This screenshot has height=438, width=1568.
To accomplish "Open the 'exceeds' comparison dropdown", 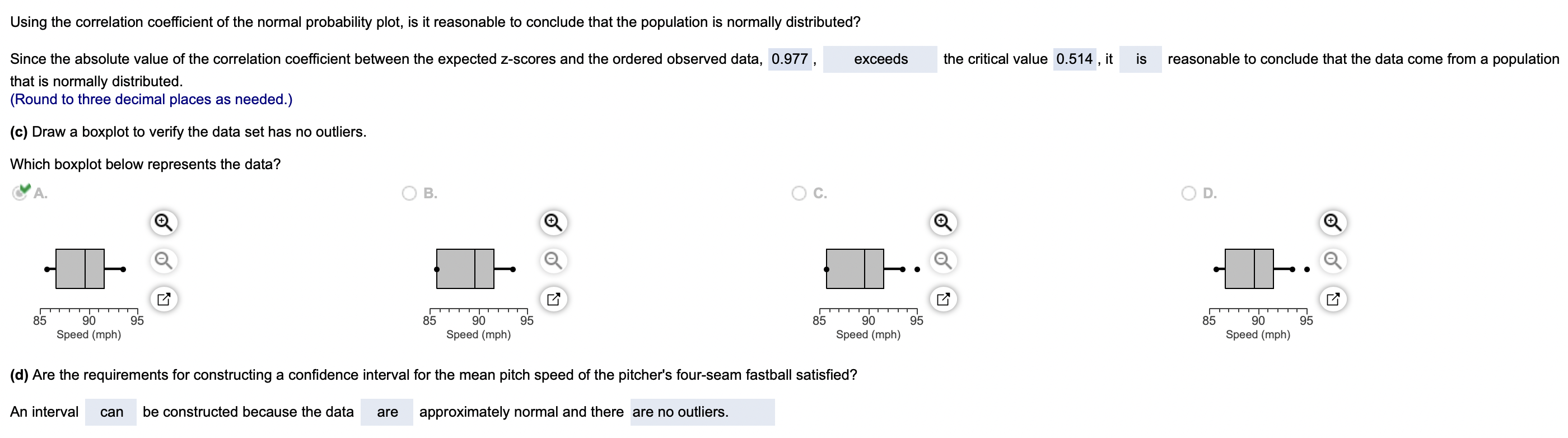I will [880, 59].
